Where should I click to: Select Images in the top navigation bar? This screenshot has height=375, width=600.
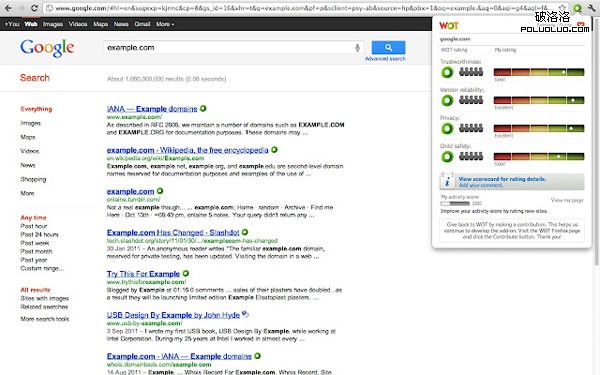pos(53,24)
